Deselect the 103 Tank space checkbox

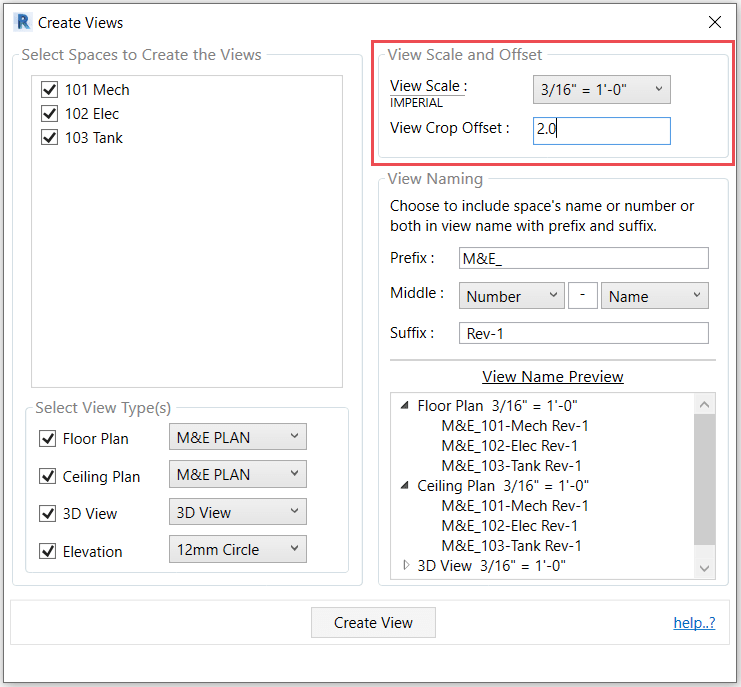click(x=50, y=137)
